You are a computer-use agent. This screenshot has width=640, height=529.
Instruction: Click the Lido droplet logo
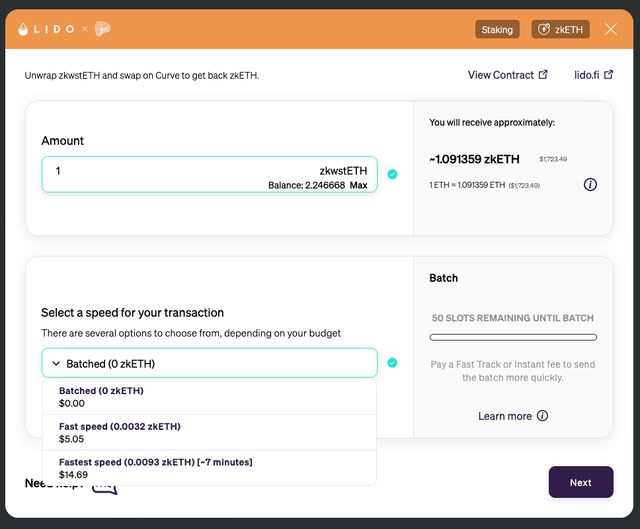coord(23,29)
